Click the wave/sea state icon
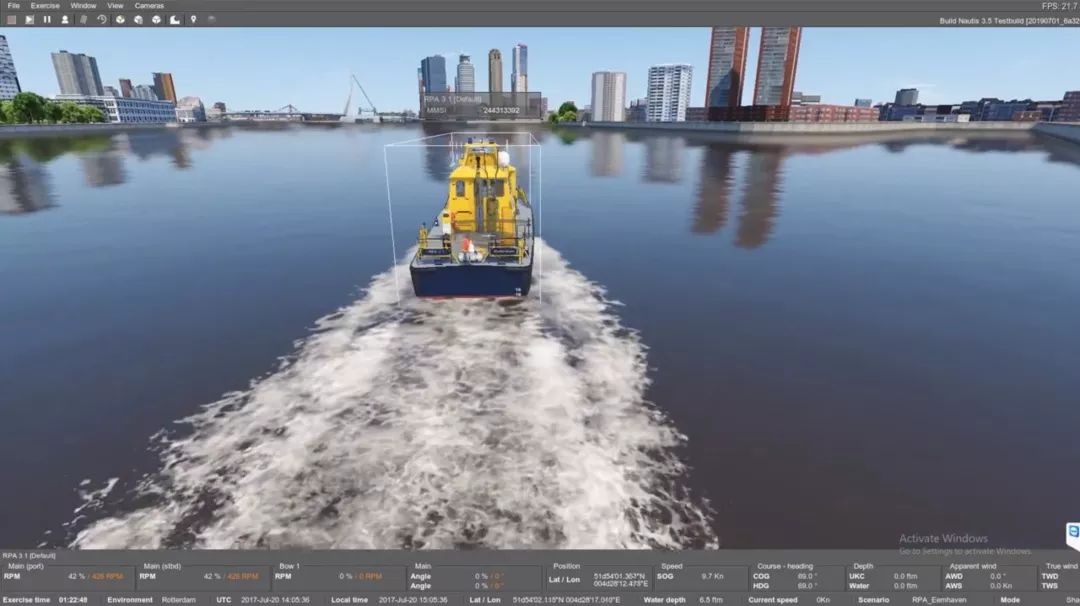The height and width of the screenshot is (606, 1080). [175, 19]
